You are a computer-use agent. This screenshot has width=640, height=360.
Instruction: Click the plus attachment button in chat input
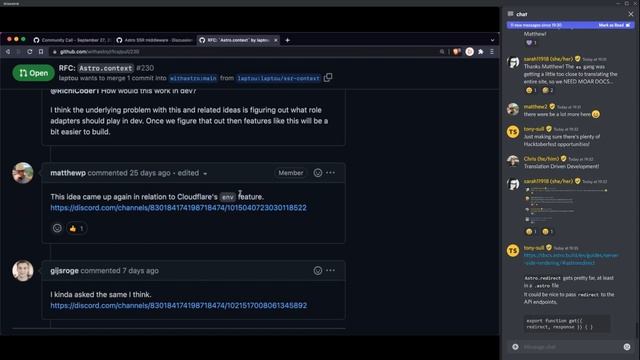coord(515,347)
